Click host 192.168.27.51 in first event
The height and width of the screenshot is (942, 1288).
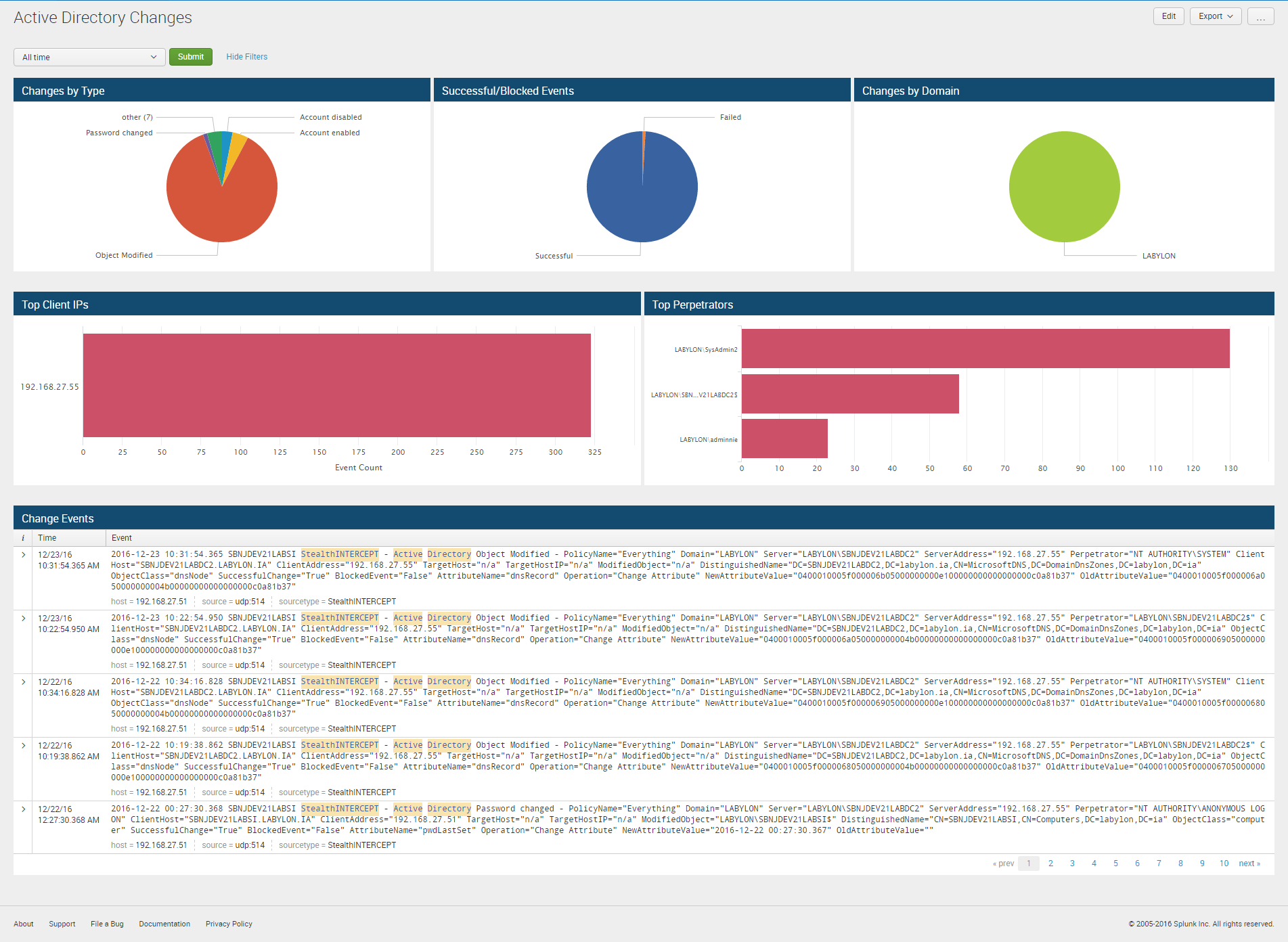161,602
